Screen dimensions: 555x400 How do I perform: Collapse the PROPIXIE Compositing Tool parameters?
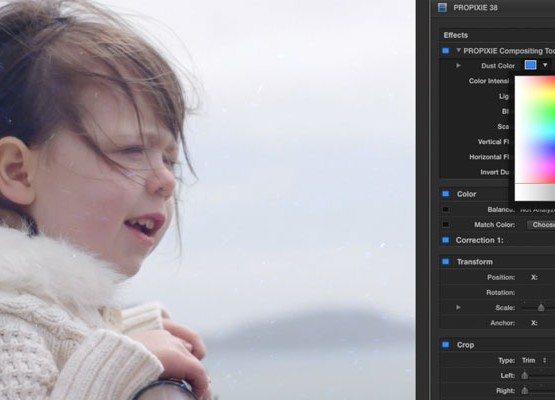(x=458, y=51)
